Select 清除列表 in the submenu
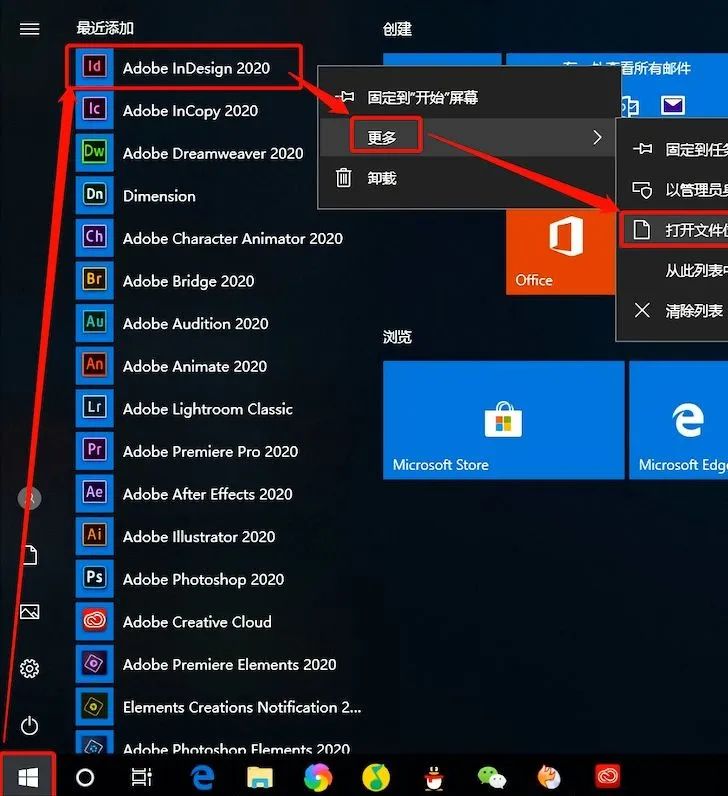The image size is (728, 796). [x=672, y=310]
